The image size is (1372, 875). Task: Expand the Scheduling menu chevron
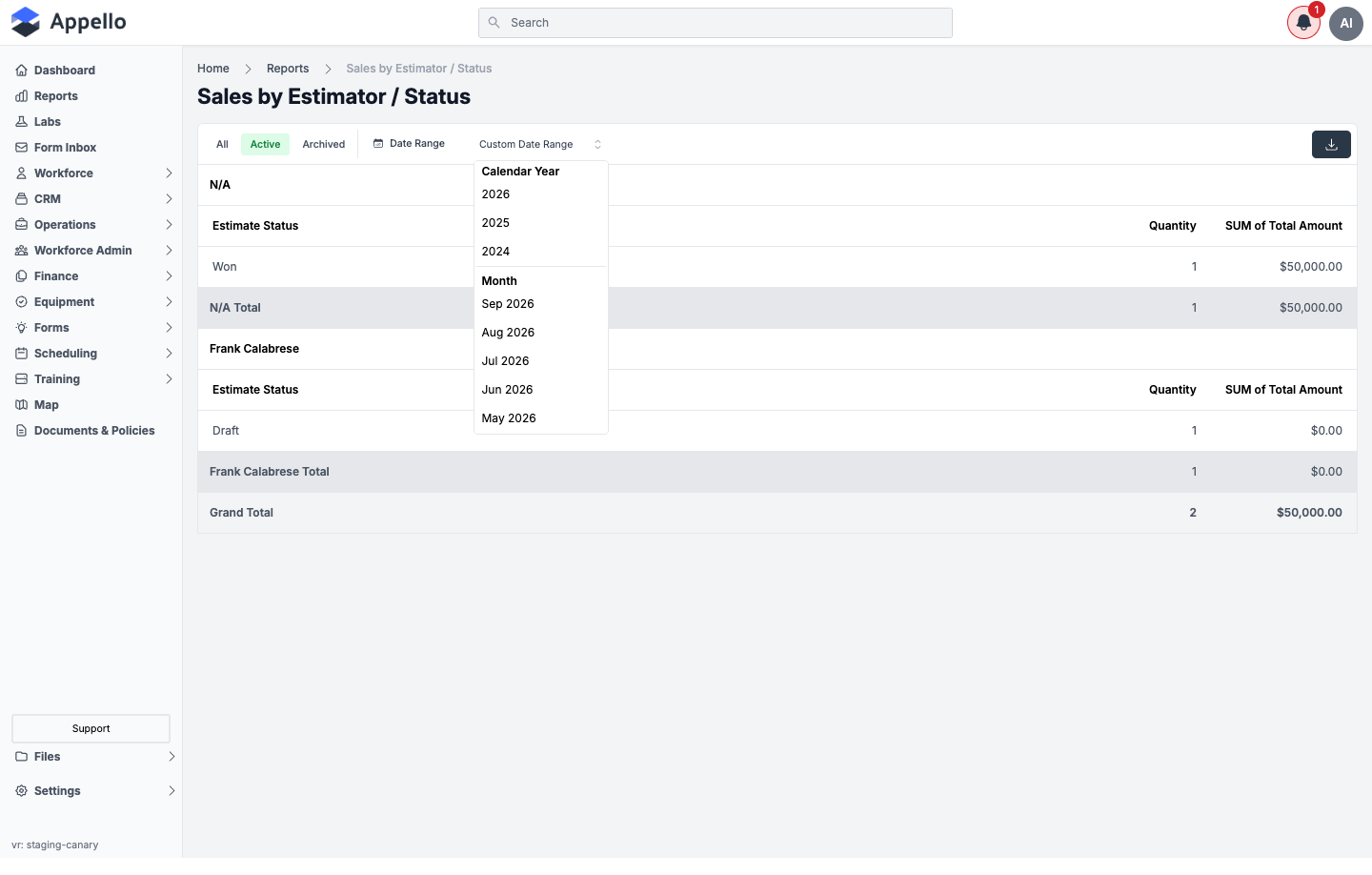click(x=169, y=354)
